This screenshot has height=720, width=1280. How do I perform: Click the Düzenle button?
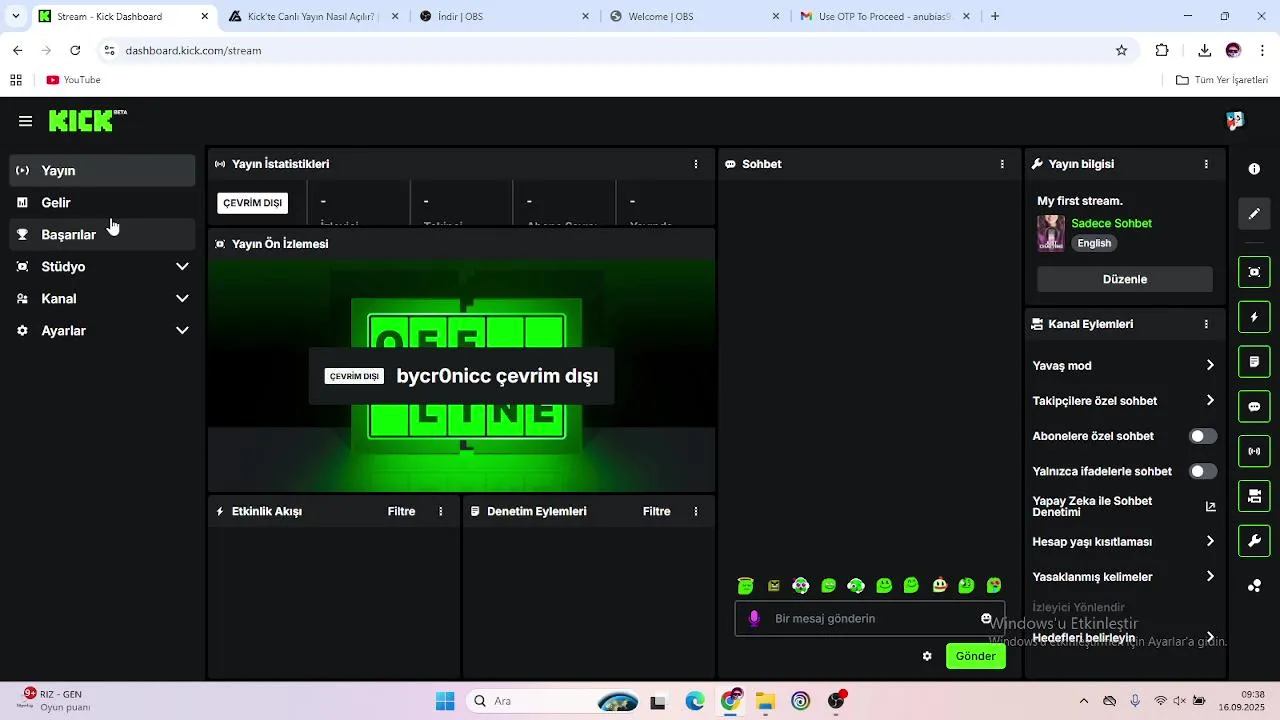(x=1125, y=279)
